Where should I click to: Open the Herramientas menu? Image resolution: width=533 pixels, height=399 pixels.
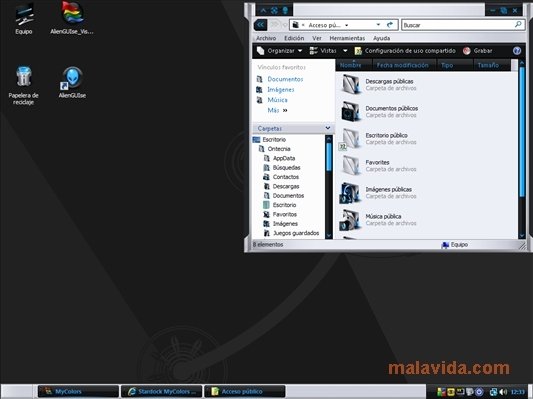click(x=347, y=38)
